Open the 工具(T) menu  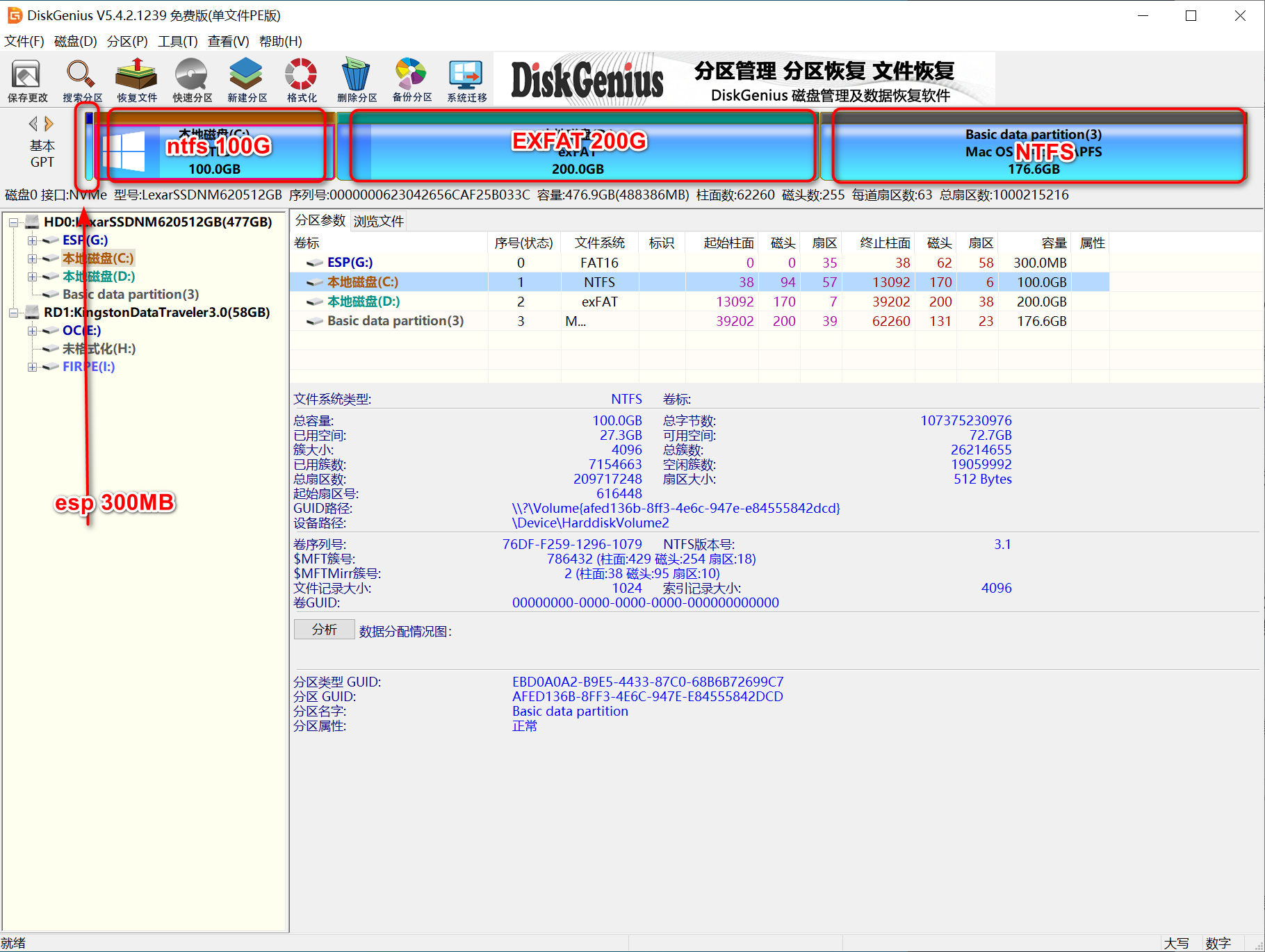pyautogui.click(x=178, y=42)
